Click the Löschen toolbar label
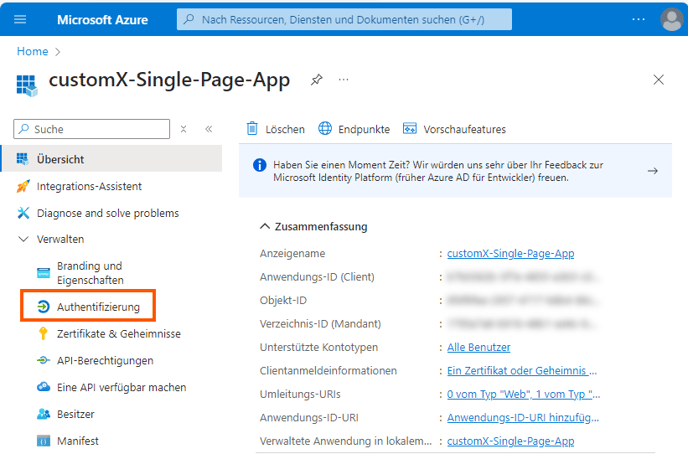Image resolution: width=688 pixels, height=454 pixels. [285, 129]
